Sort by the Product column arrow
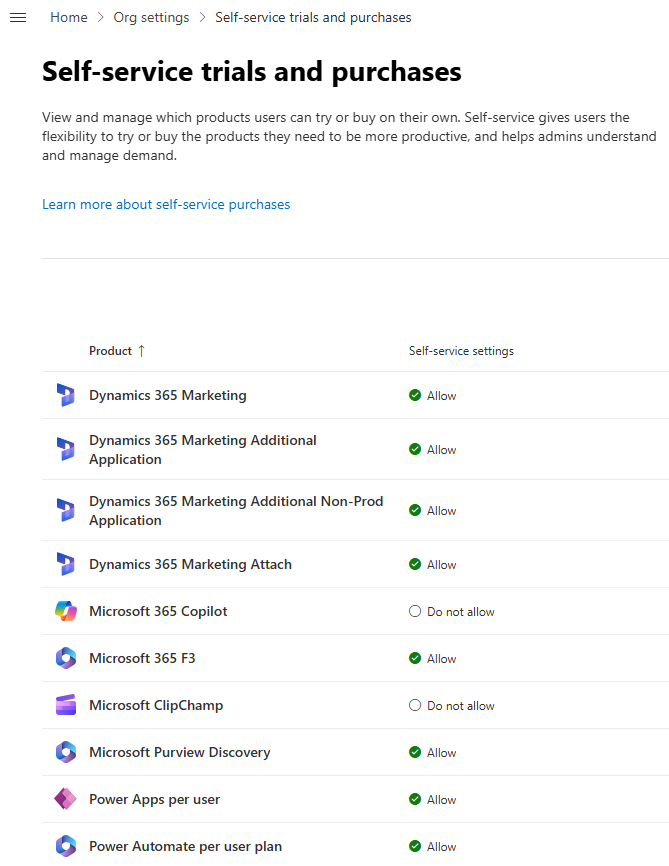Image resolution: width=669 pixels, height=866 pixels. coord(141,351)
